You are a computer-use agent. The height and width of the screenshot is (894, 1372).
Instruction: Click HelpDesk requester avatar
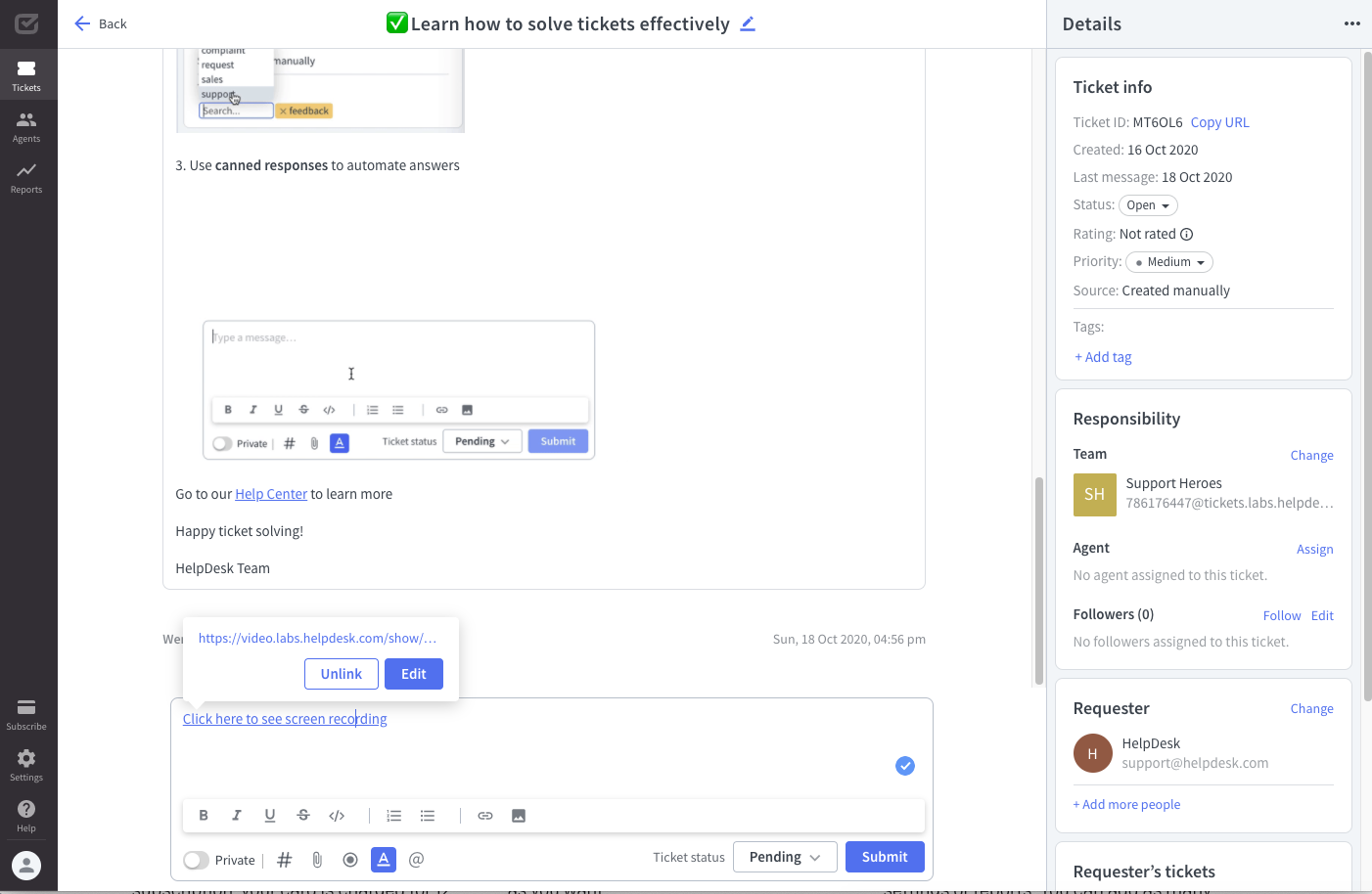coord(1092,753)
